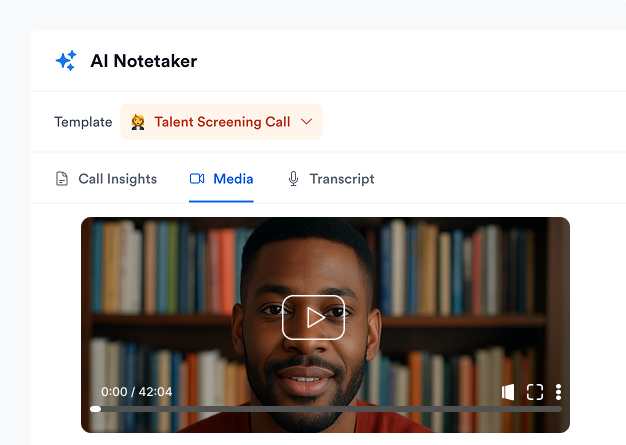Switch to the Call Insights tab
This screenshot has width=626, height=445.
[106, 179]
